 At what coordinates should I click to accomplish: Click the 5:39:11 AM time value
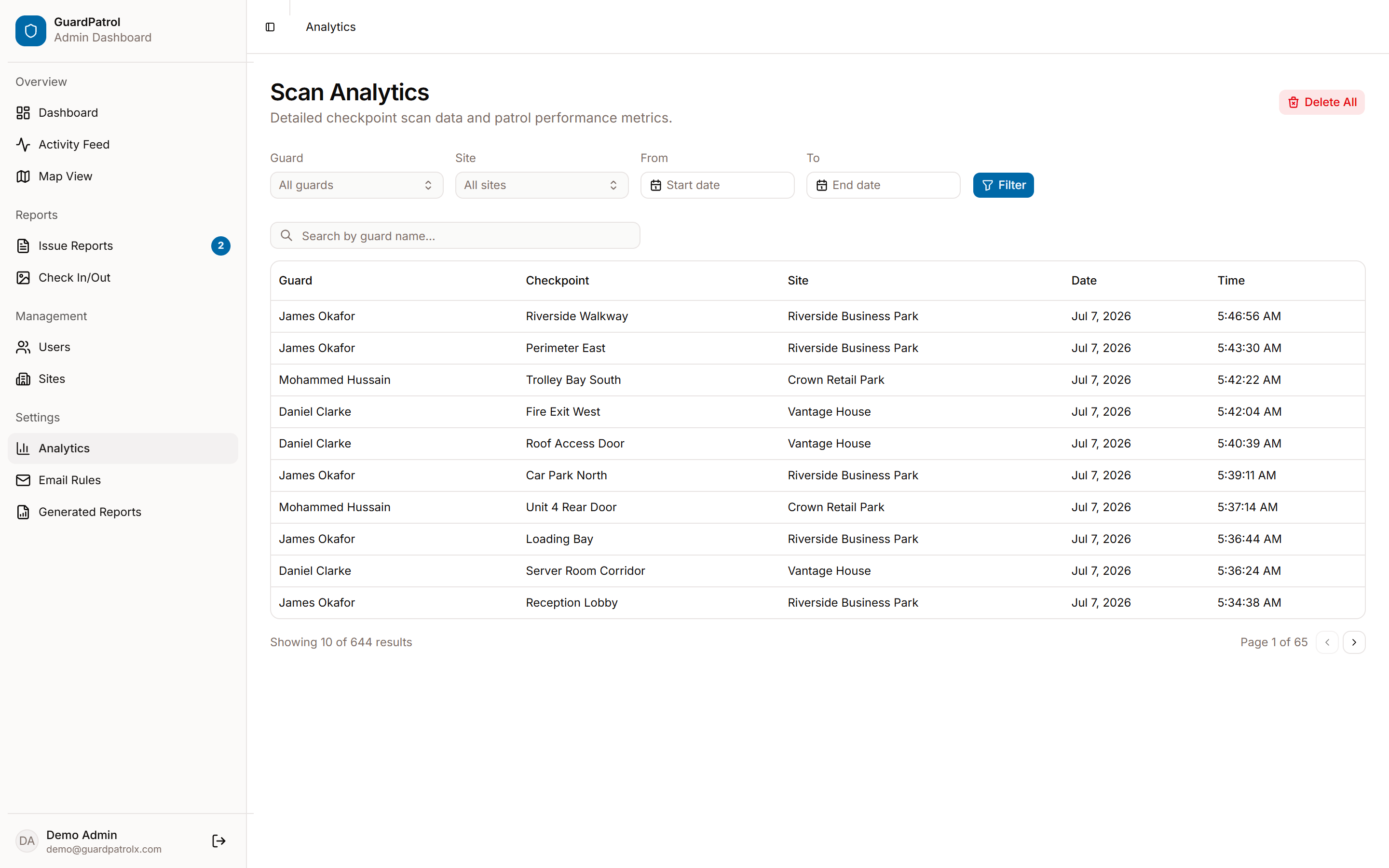tap(1247, 475)
